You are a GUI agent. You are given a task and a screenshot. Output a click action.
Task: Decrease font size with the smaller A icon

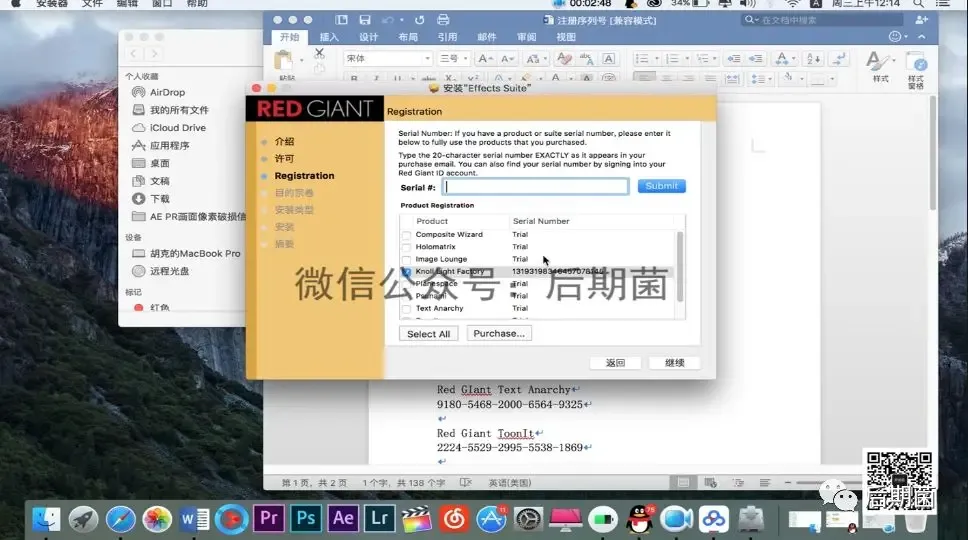click(507, 59)
